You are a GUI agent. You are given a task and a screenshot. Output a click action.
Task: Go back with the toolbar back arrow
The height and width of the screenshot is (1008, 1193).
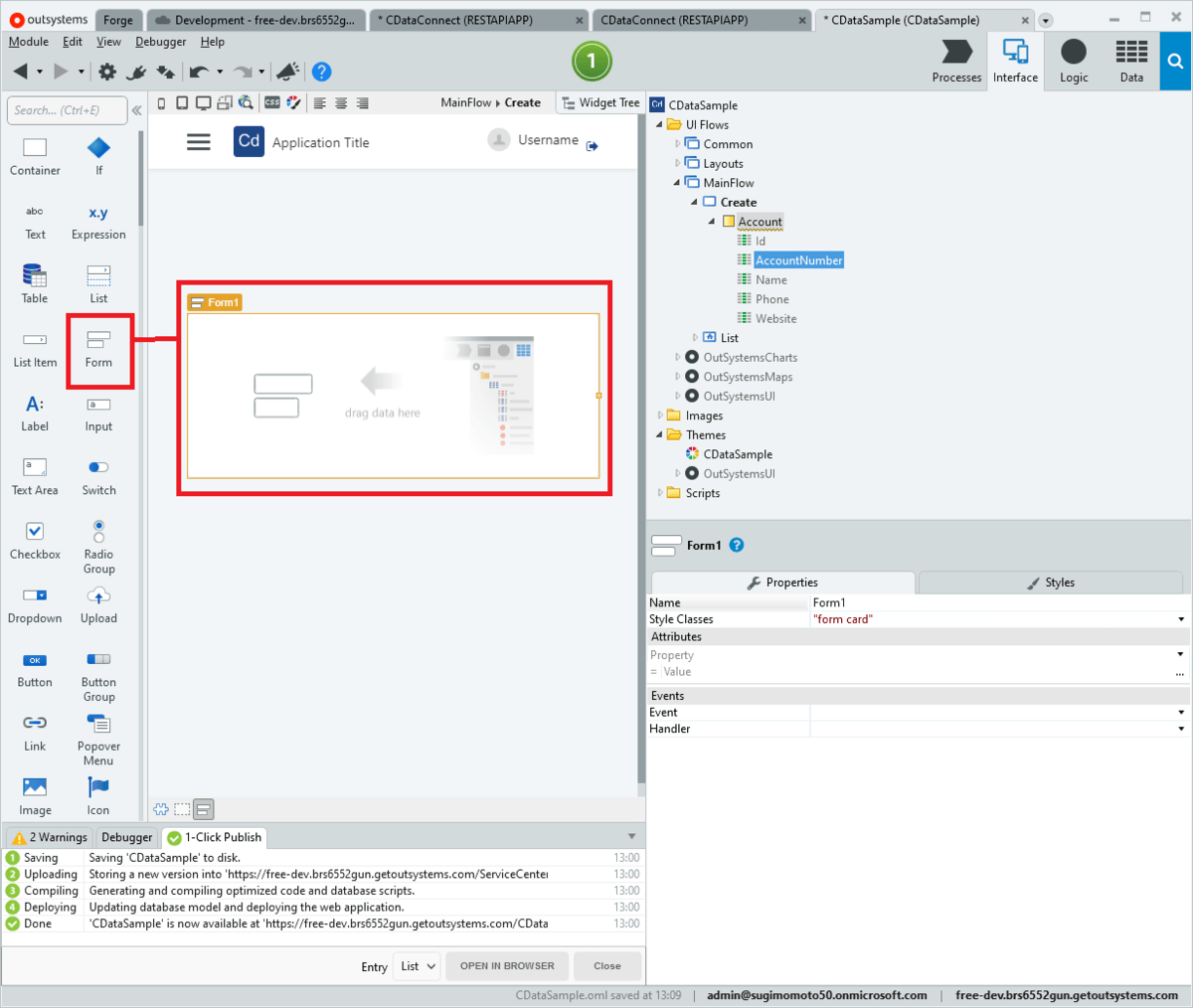(20, 72)
